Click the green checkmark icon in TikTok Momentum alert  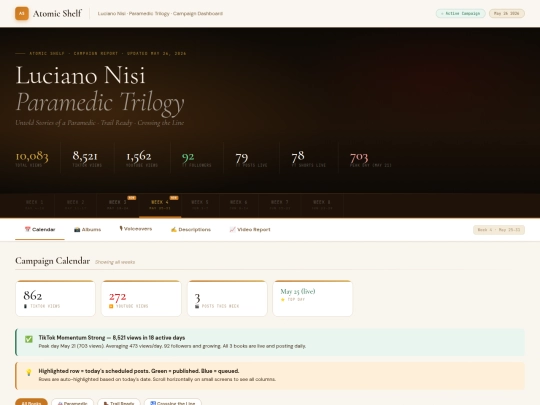click(x=29, y=339)
